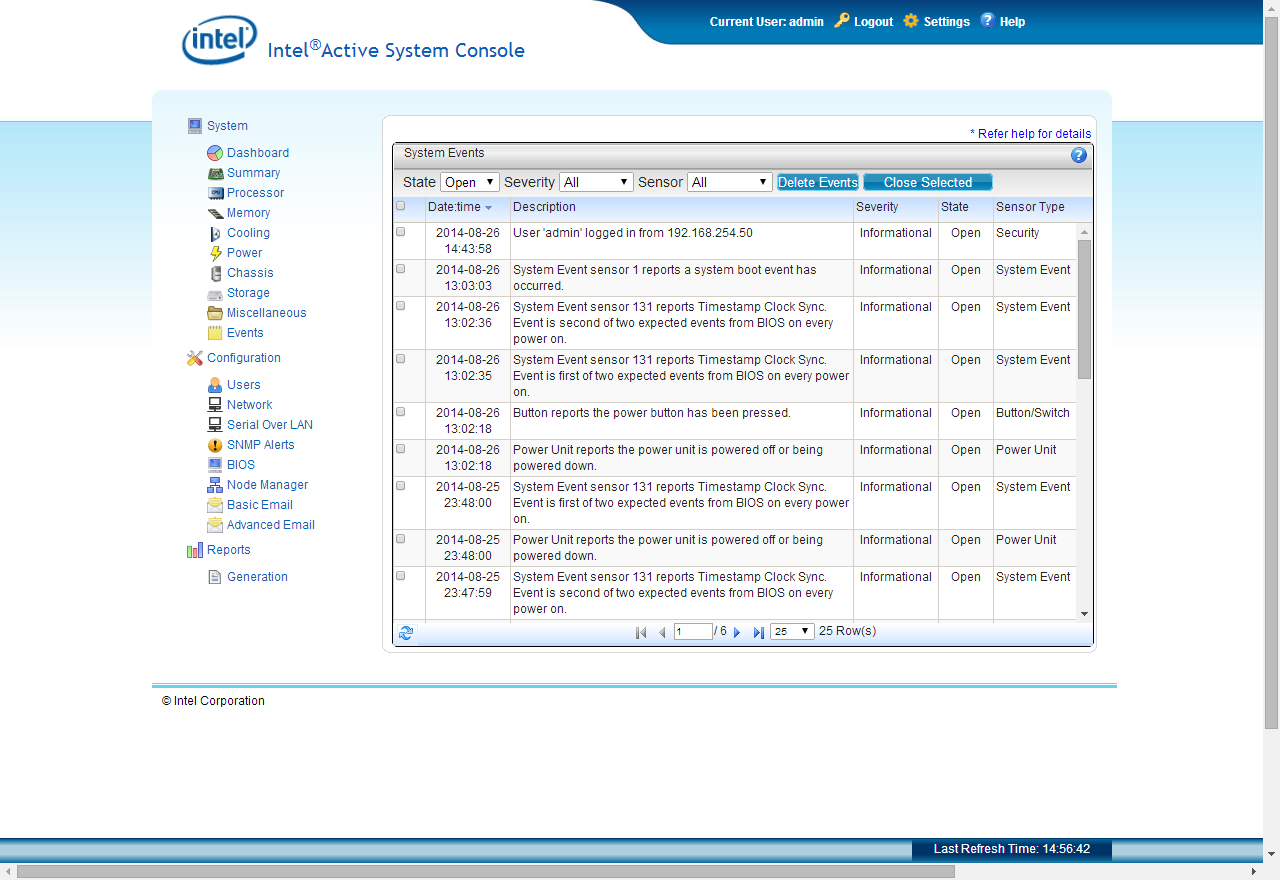Check the 23:48:00 Power Unit event row

pos(401,539)
